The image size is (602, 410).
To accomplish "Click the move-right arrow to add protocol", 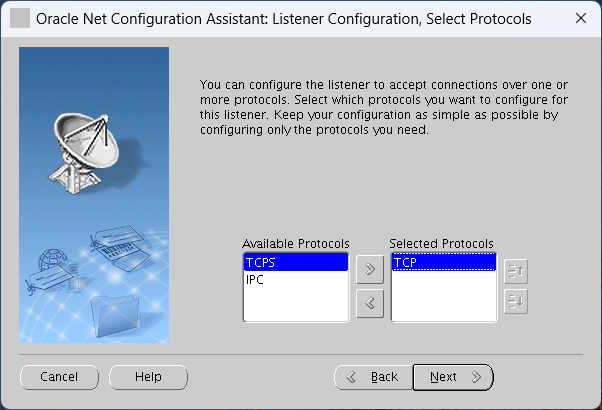I will (x=370, y=269).
